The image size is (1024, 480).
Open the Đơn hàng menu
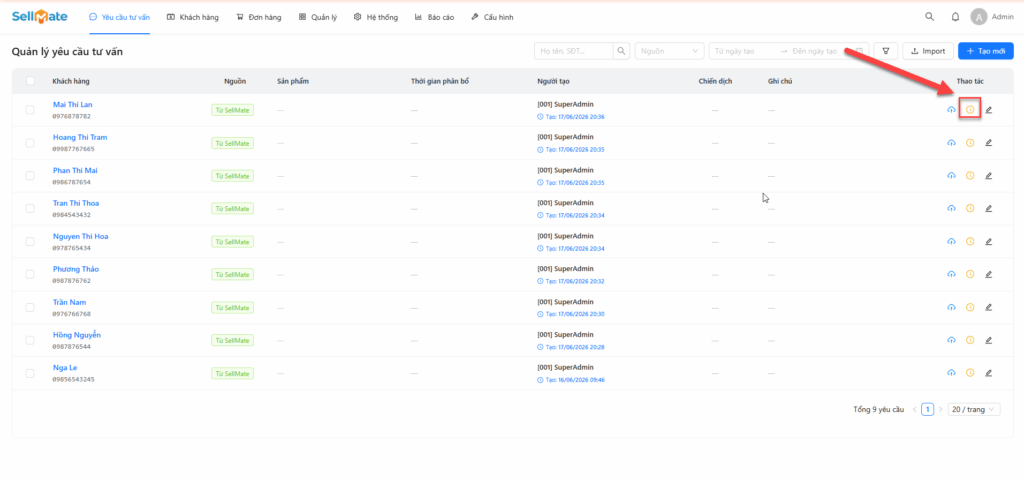259,18
